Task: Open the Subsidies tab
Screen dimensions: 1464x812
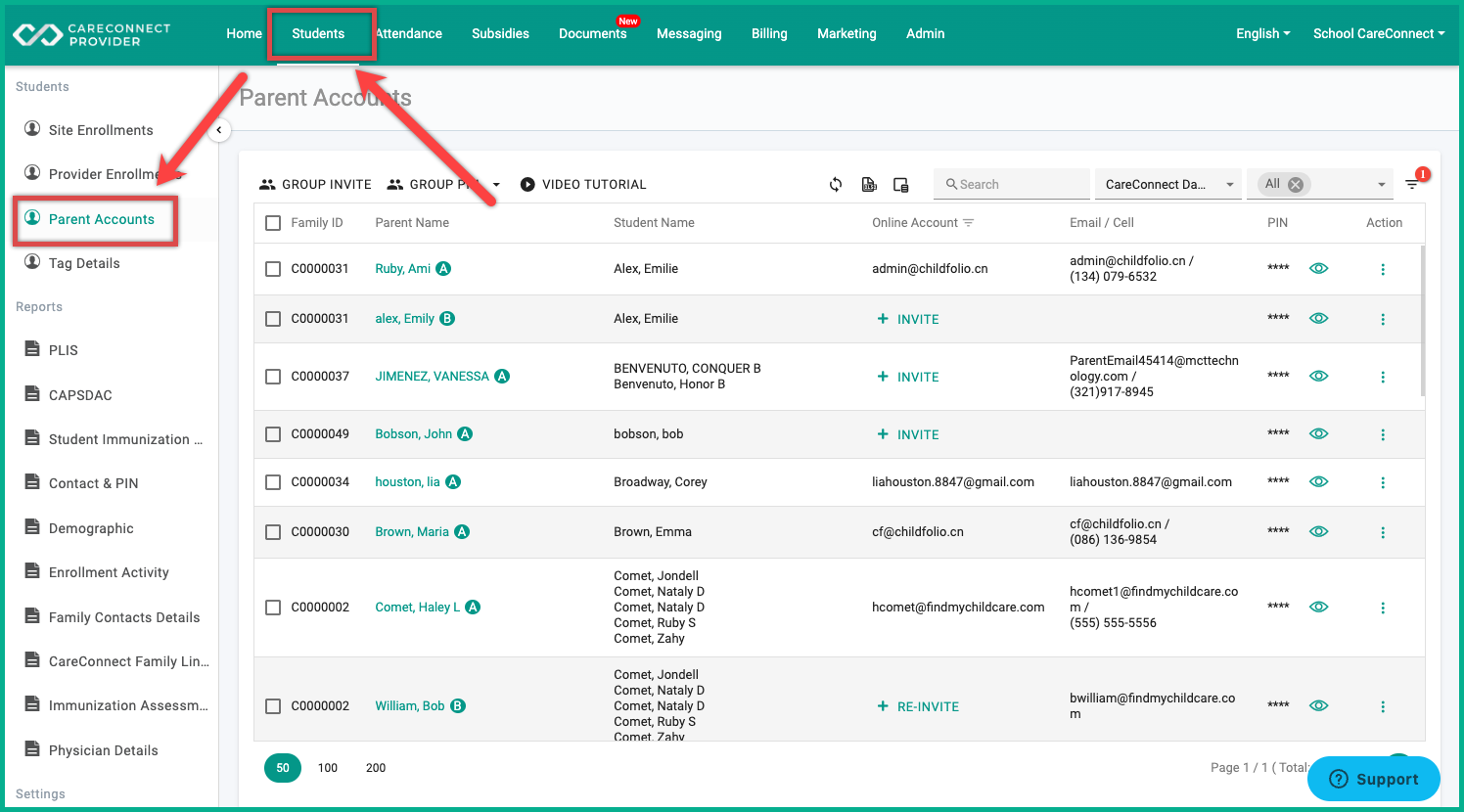Action: pyautogui.click(x=500, y=33)
